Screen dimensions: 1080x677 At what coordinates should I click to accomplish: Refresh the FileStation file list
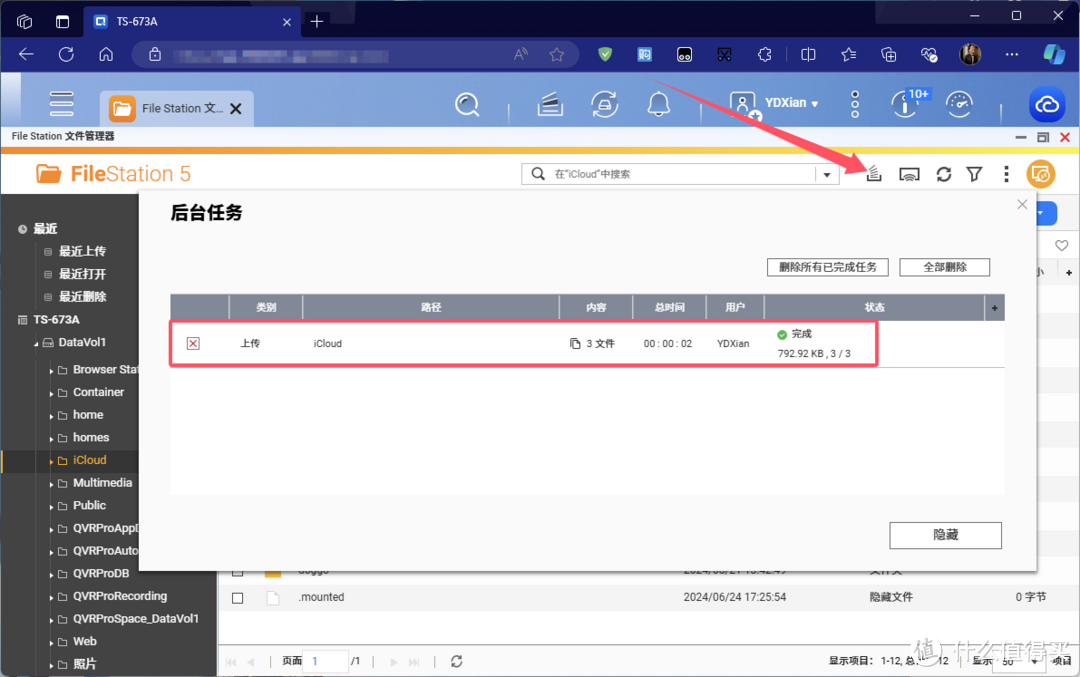pos(943,174)
